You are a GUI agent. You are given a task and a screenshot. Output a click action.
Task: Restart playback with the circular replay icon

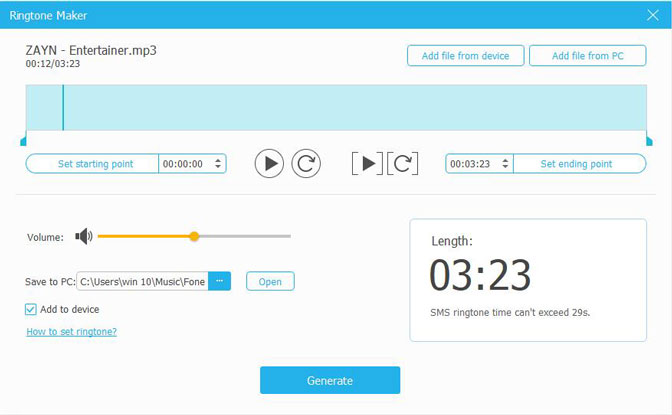[306, 163]
